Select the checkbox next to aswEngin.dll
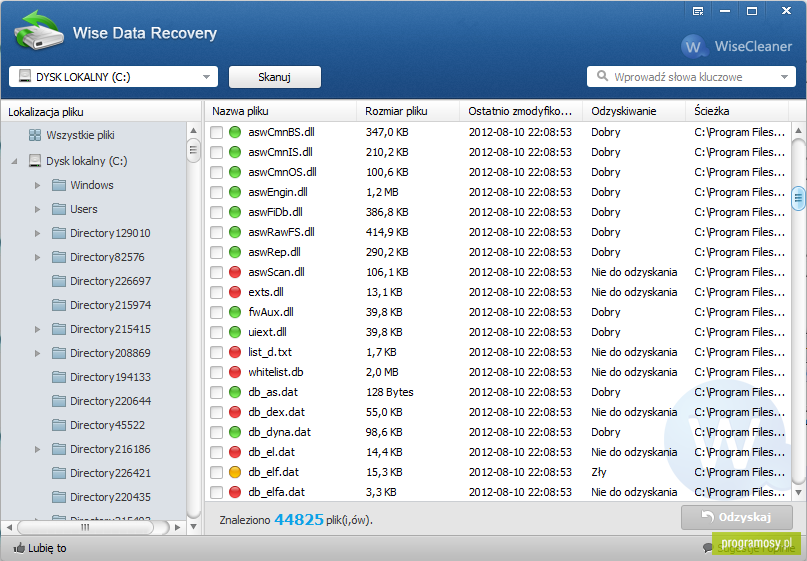The image size is (807, 561). (217, 192)
